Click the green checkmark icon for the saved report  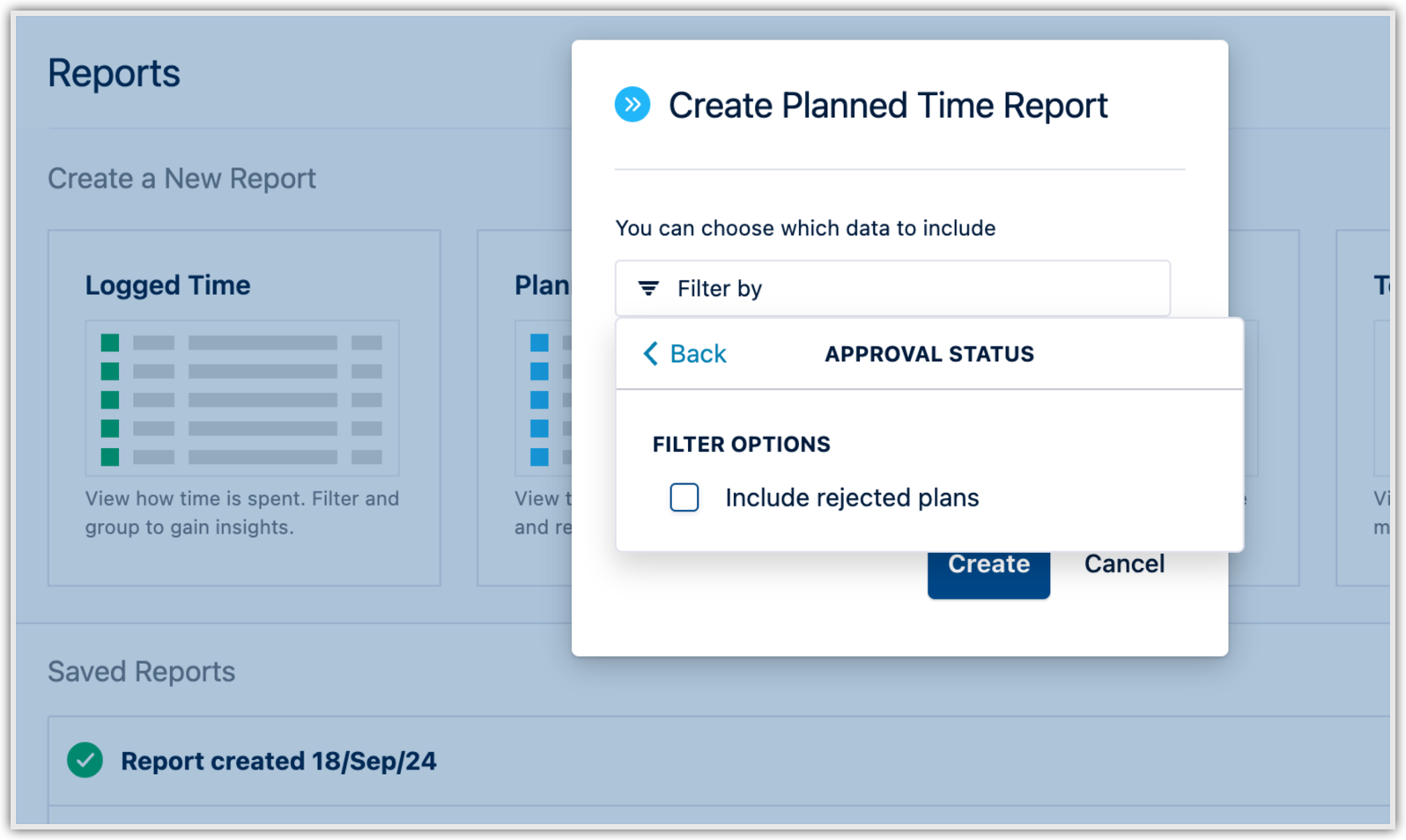[x=85, y=760]
